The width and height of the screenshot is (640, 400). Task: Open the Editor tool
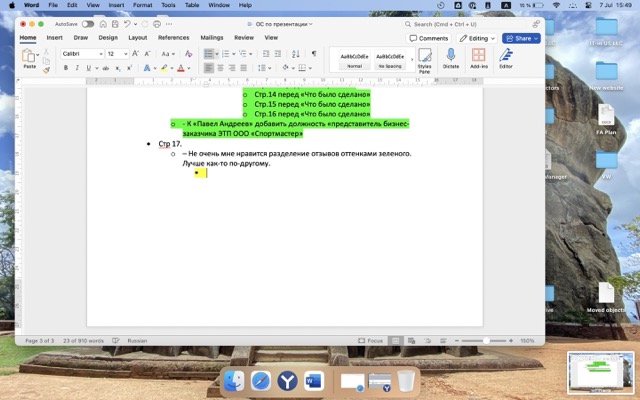(x=506, y=58)
